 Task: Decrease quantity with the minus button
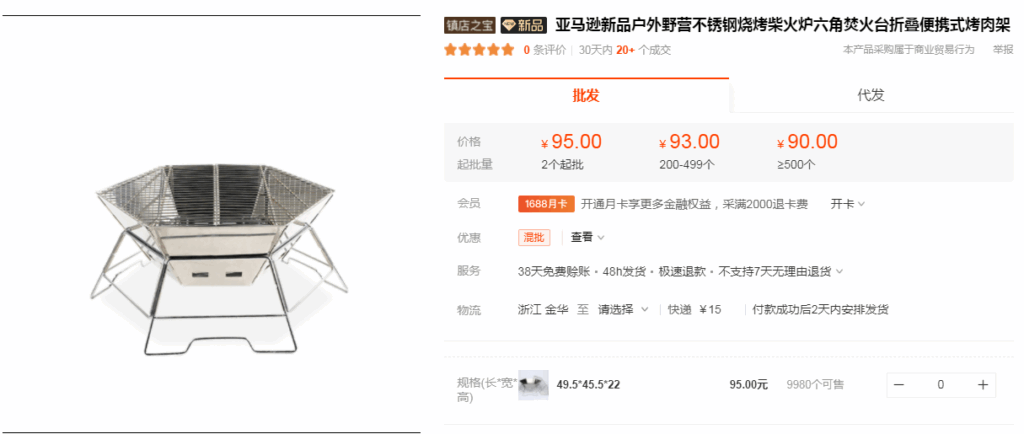pyautogui.click(x=899, y=385)
